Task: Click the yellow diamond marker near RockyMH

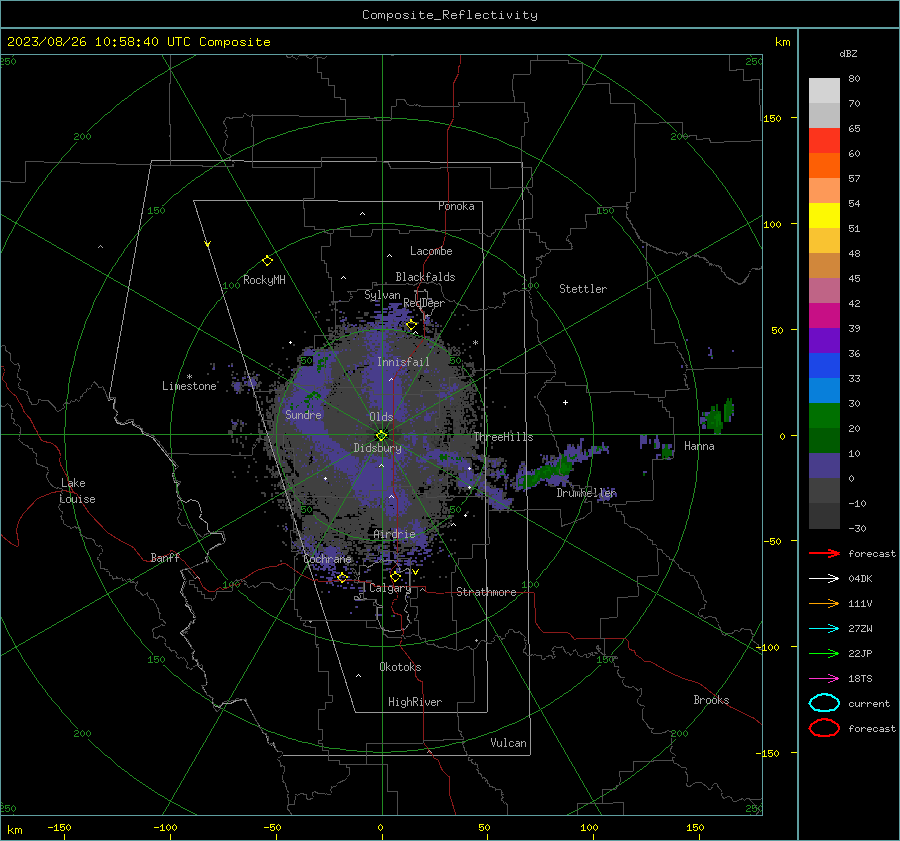Action: [267, 261]
